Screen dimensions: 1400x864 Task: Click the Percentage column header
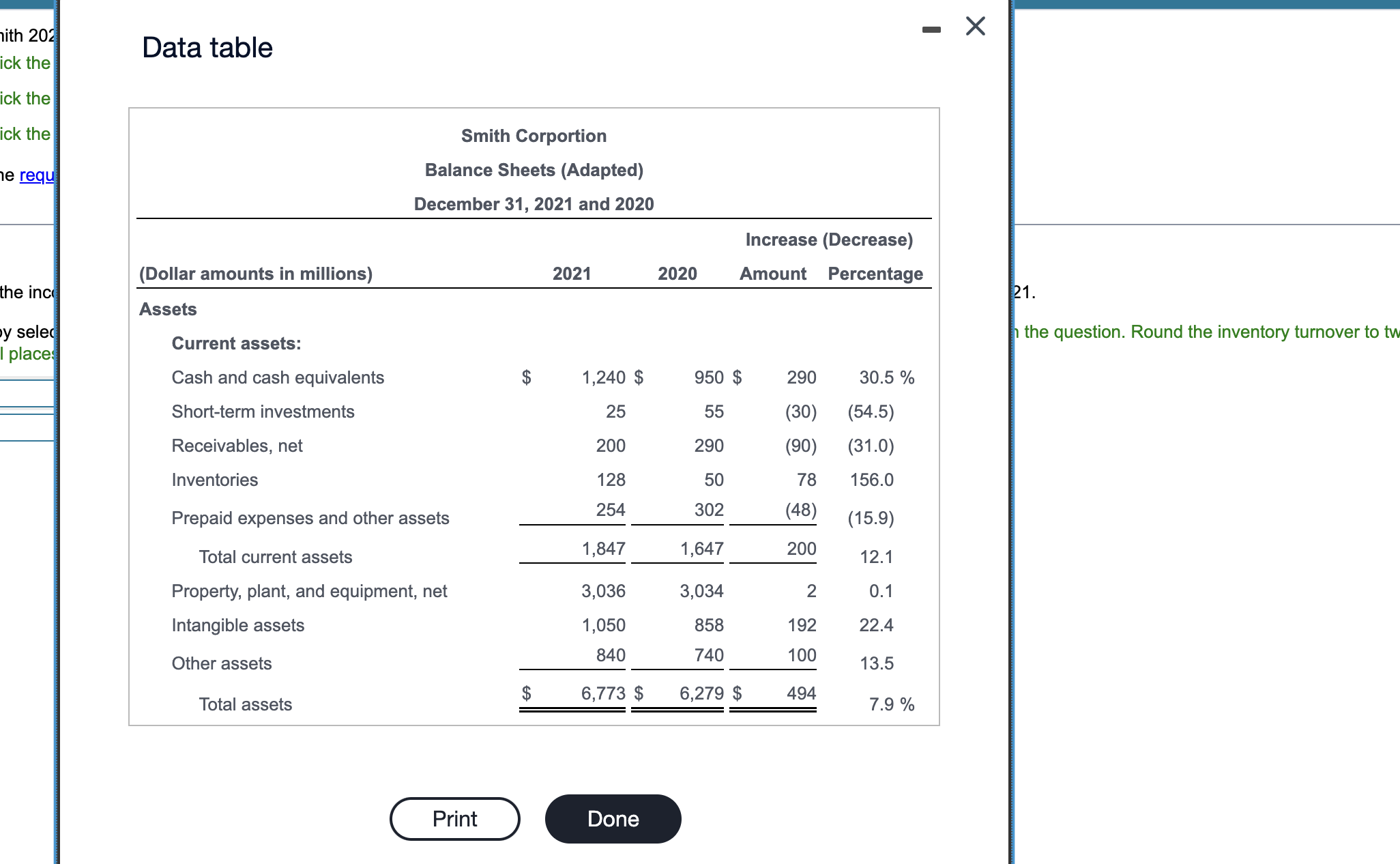(x=875, y=274)
